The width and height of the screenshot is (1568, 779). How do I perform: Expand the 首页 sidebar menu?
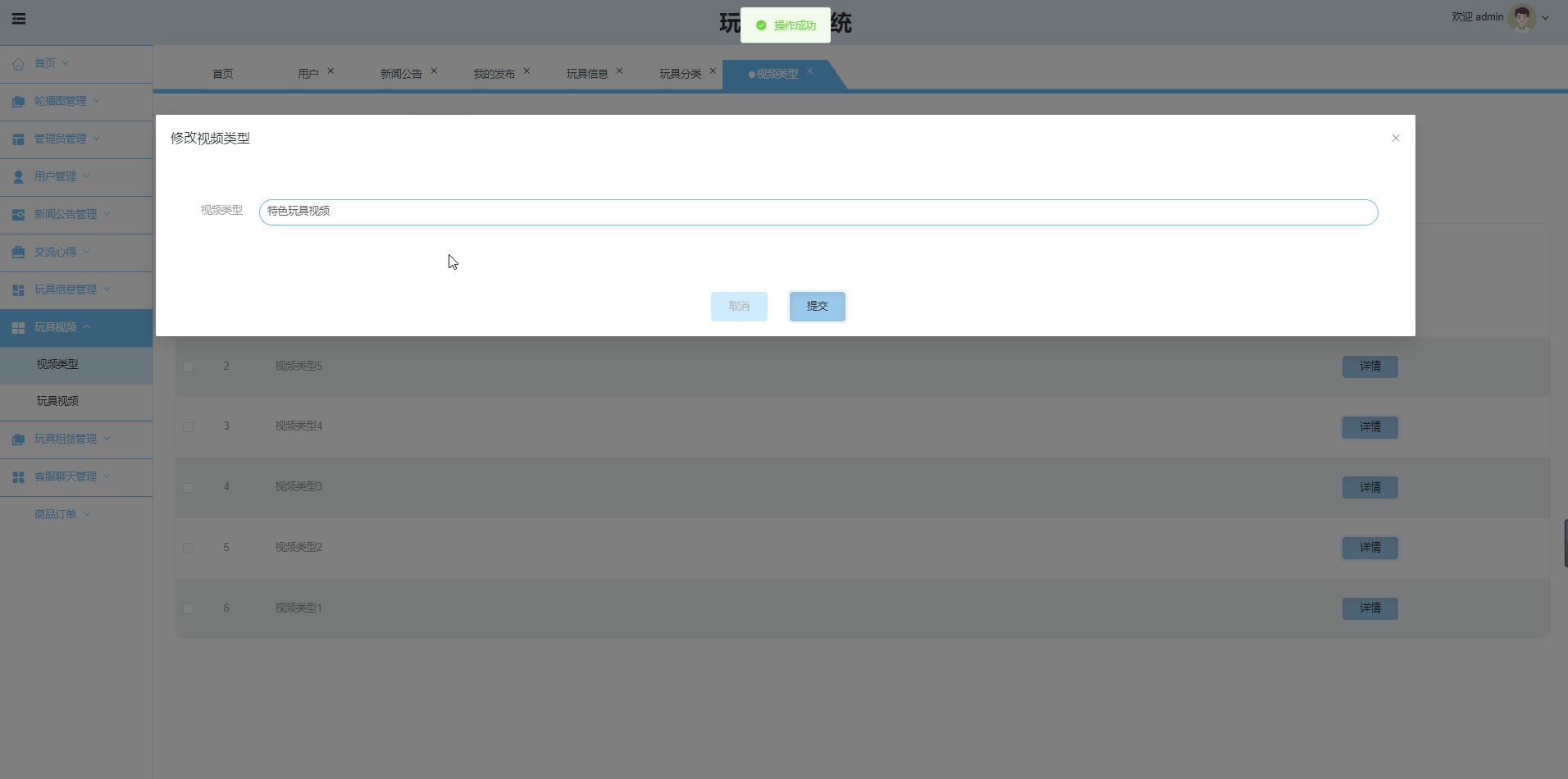tap(66, 63)
